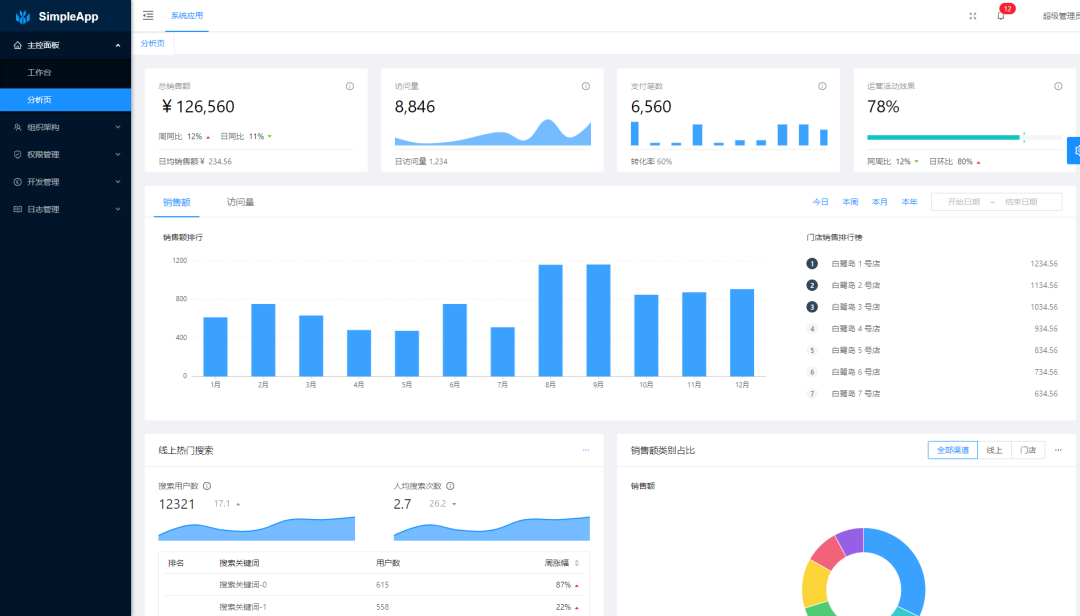The image size is (1080, 616).
Task: Open the blue settings gear on right edge
Action: (x=1075, y=150)
